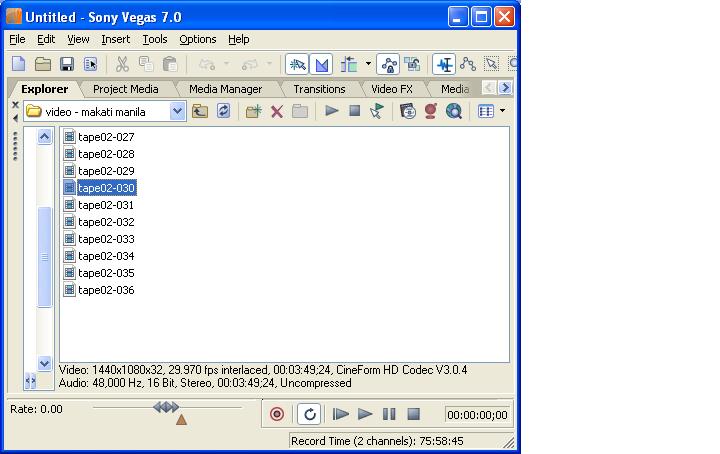This screenshot has height=454, width=720.
Task: Open the File menu
Action: (x=17, y=39)
